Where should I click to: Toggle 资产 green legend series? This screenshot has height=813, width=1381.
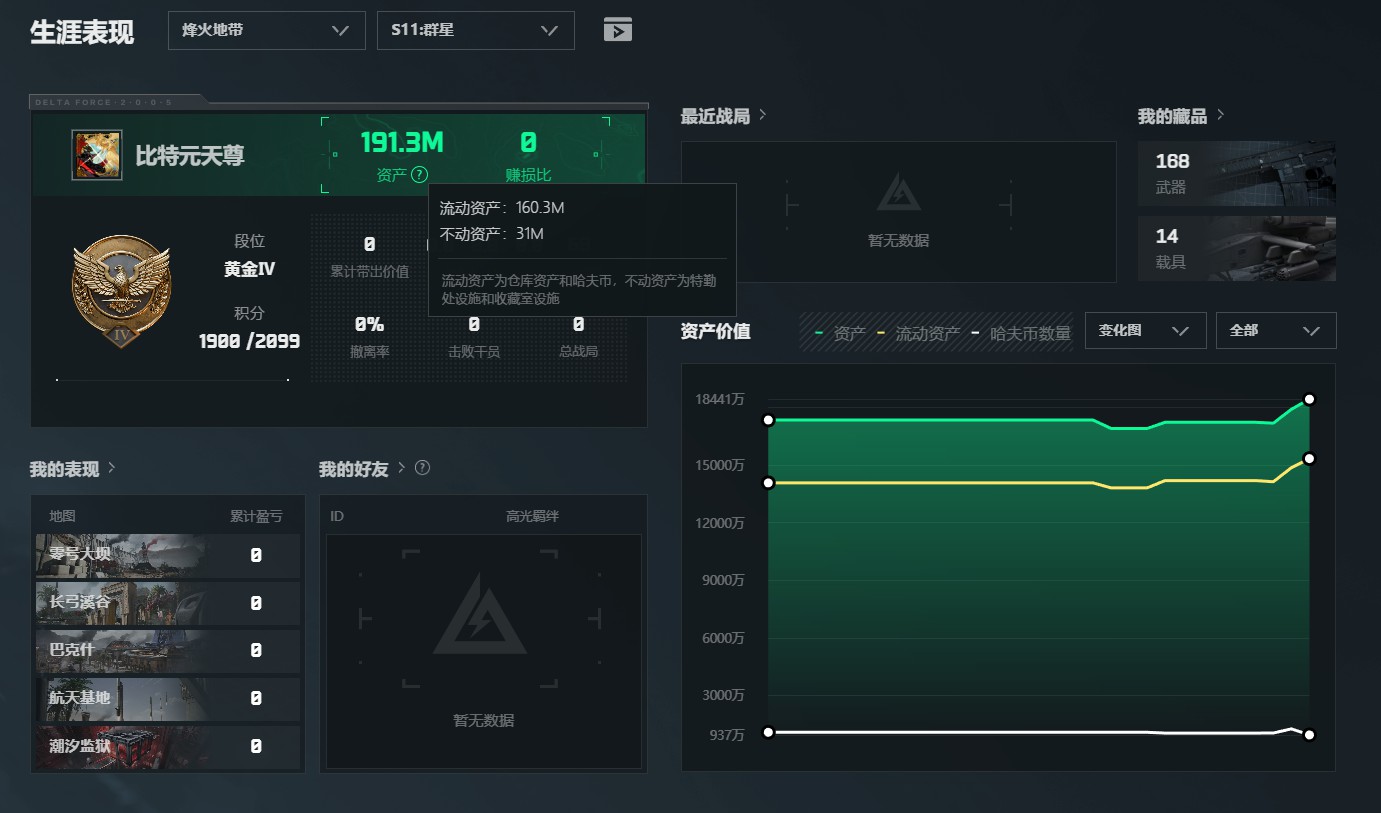(841, 333)
